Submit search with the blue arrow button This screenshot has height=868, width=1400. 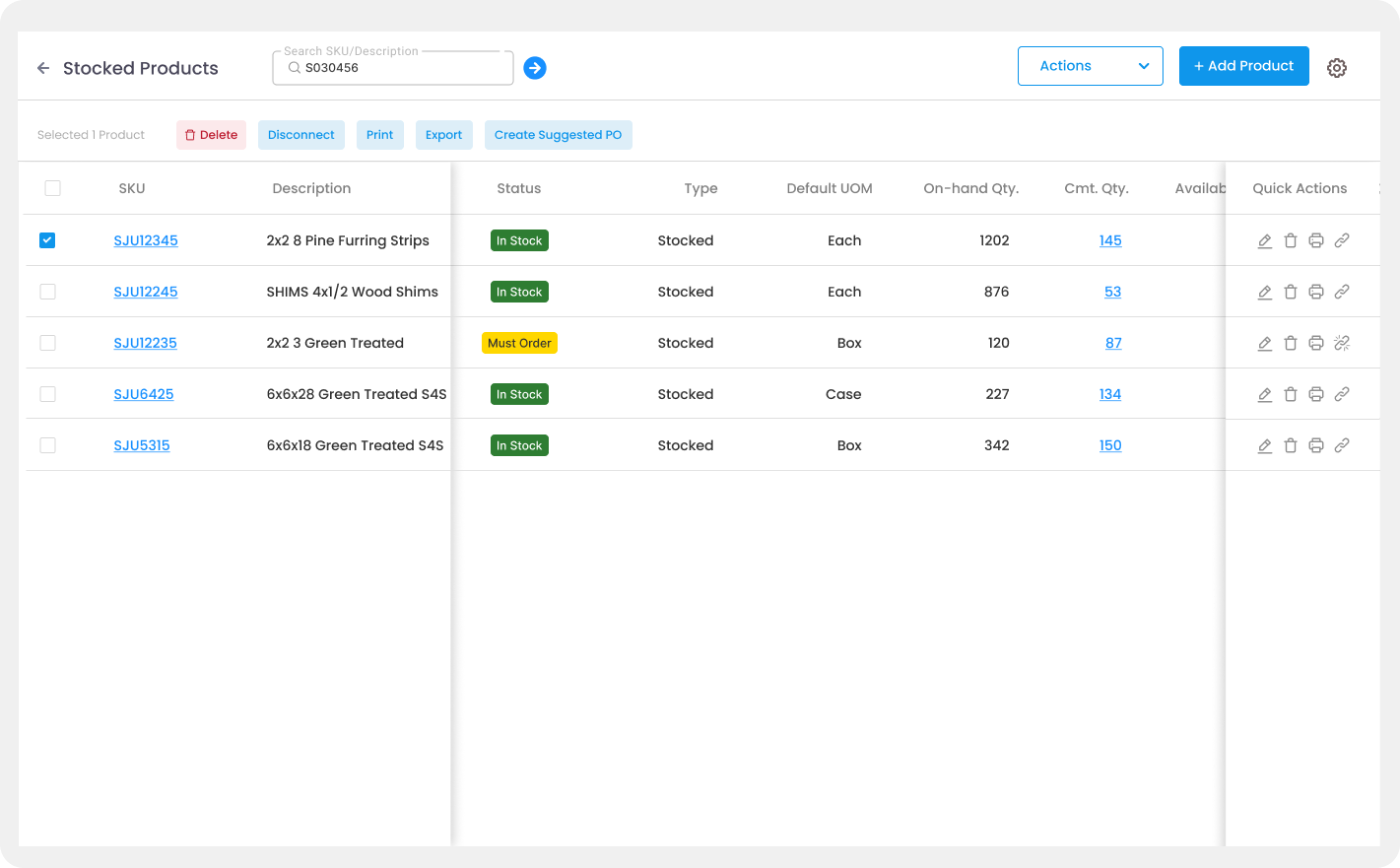point(535,68)
